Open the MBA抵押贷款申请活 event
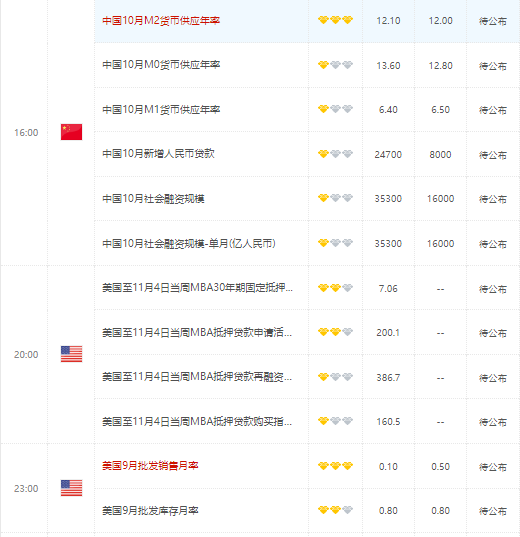The width and height of the screenshot is (520, 537). coord(197,332)
